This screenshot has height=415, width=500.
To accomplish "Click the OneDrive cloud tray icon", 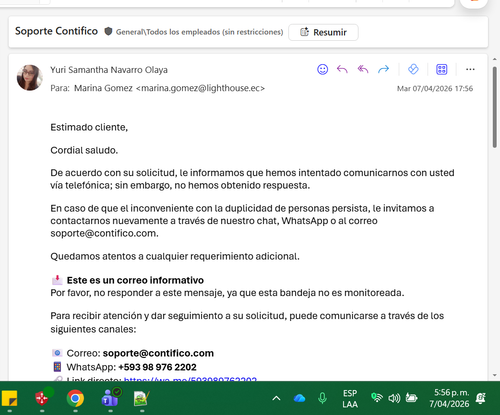I will (x=299, y=398).
